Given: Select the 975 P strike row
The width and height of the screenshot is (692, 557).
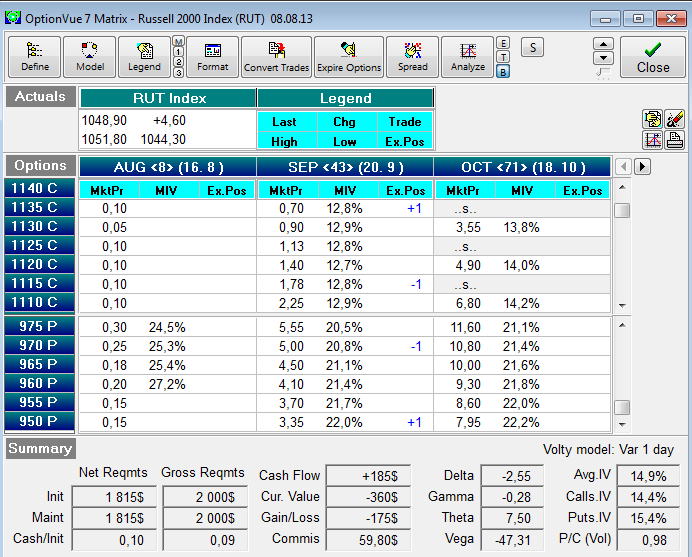Looking at the screenshot, I should [40, 326].
